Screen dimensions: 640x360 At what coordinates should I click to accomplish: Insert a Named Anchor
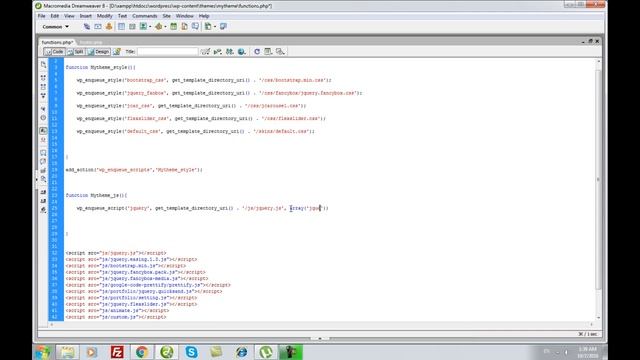[x=109, y=27]
